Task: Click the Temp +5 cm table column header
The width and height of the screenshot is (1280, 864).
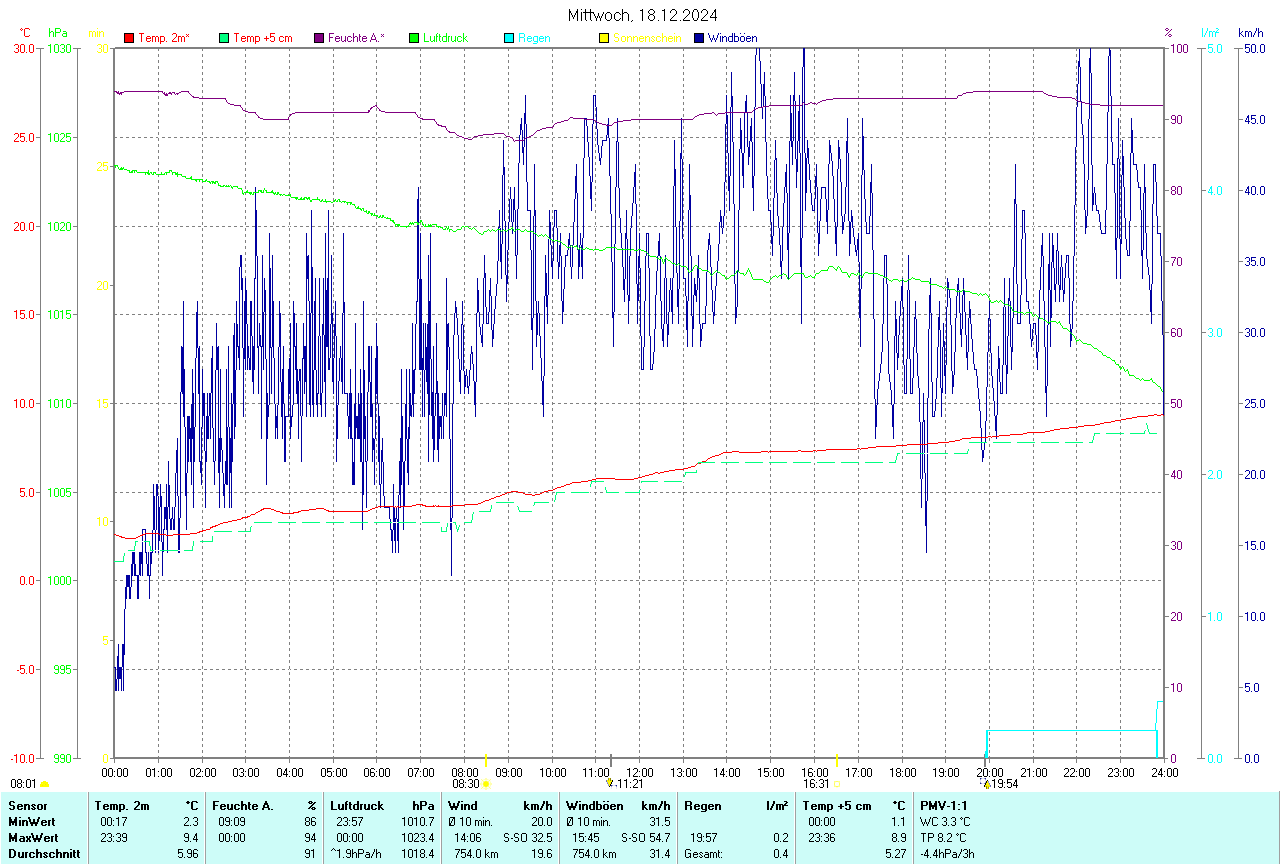Action: pyautogui.click(x=837, y=805)
